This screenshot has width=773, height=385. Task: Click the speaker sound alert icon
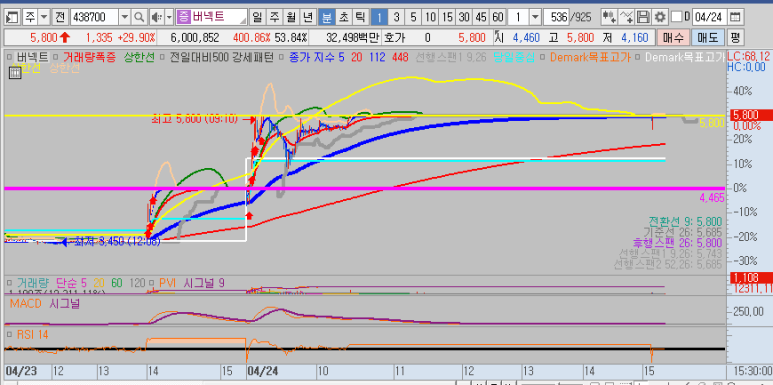point(157,17)
